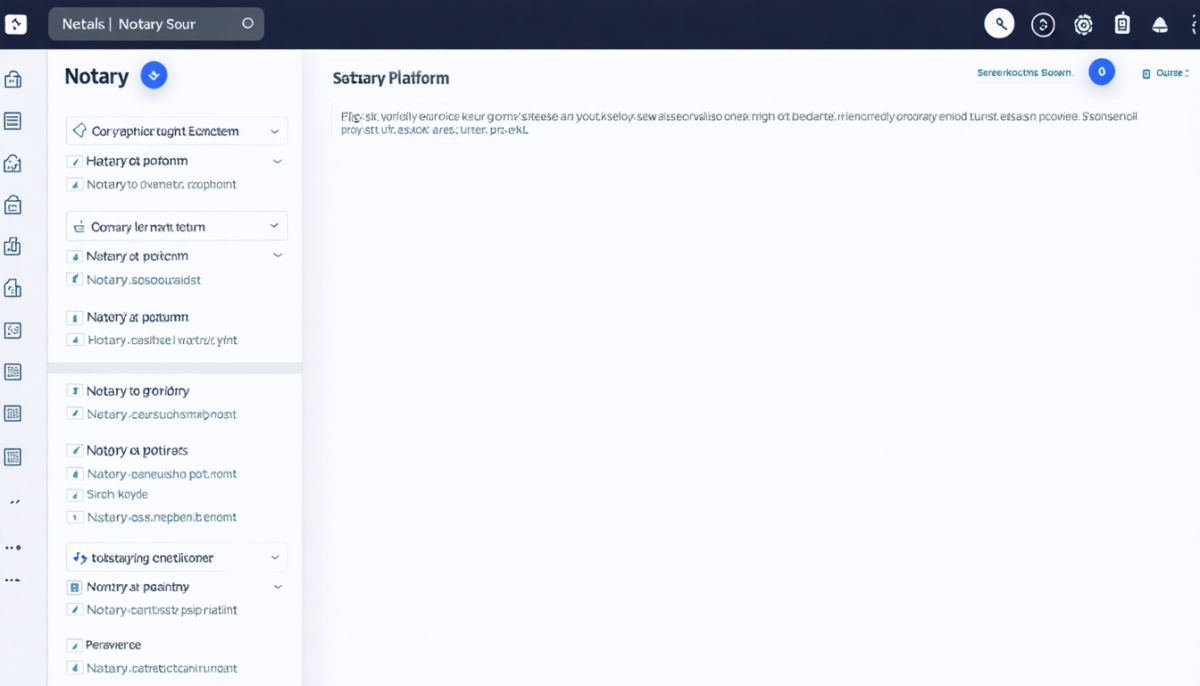Click the icon in 'Conary ler nartt tetum' box

point(79,227)
